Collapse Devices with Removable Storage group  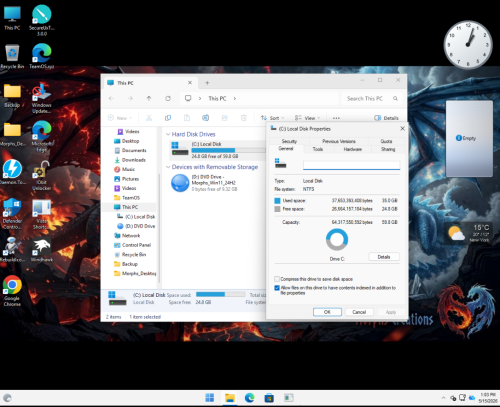168,167
